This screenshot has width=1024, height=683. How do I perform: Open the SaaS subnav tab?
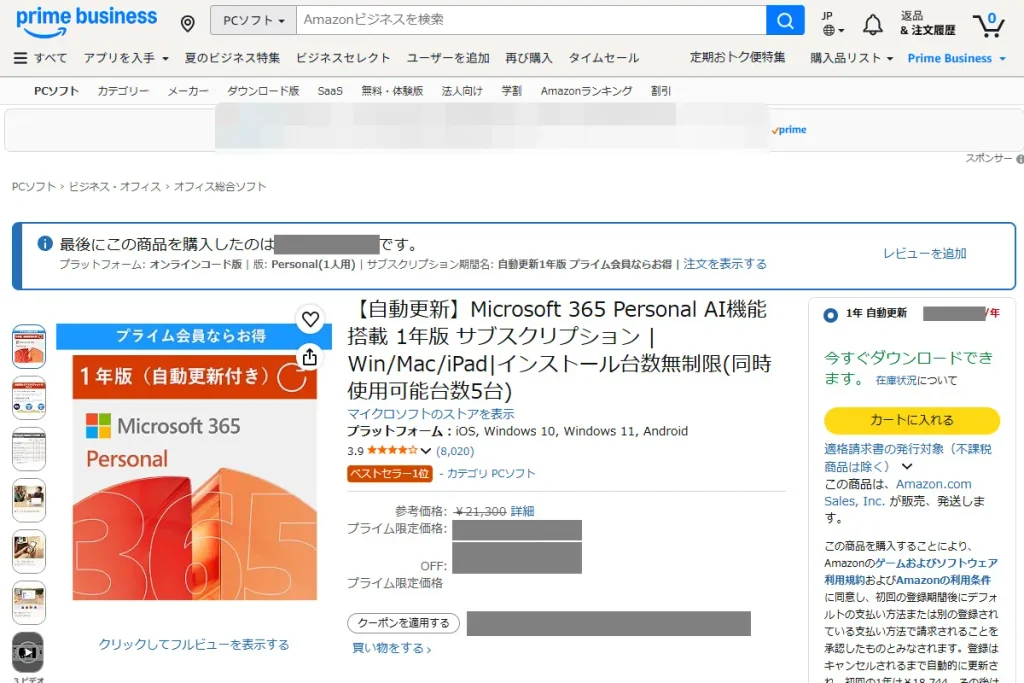pos(330,91)
